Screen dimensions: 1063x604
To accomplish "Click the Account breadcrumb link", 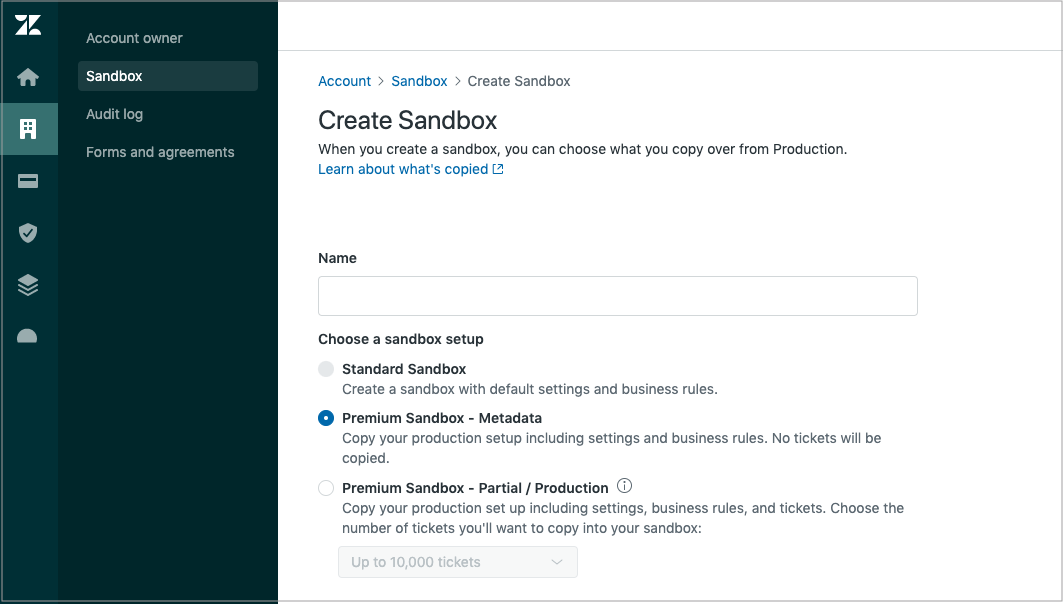I will 344,81.
